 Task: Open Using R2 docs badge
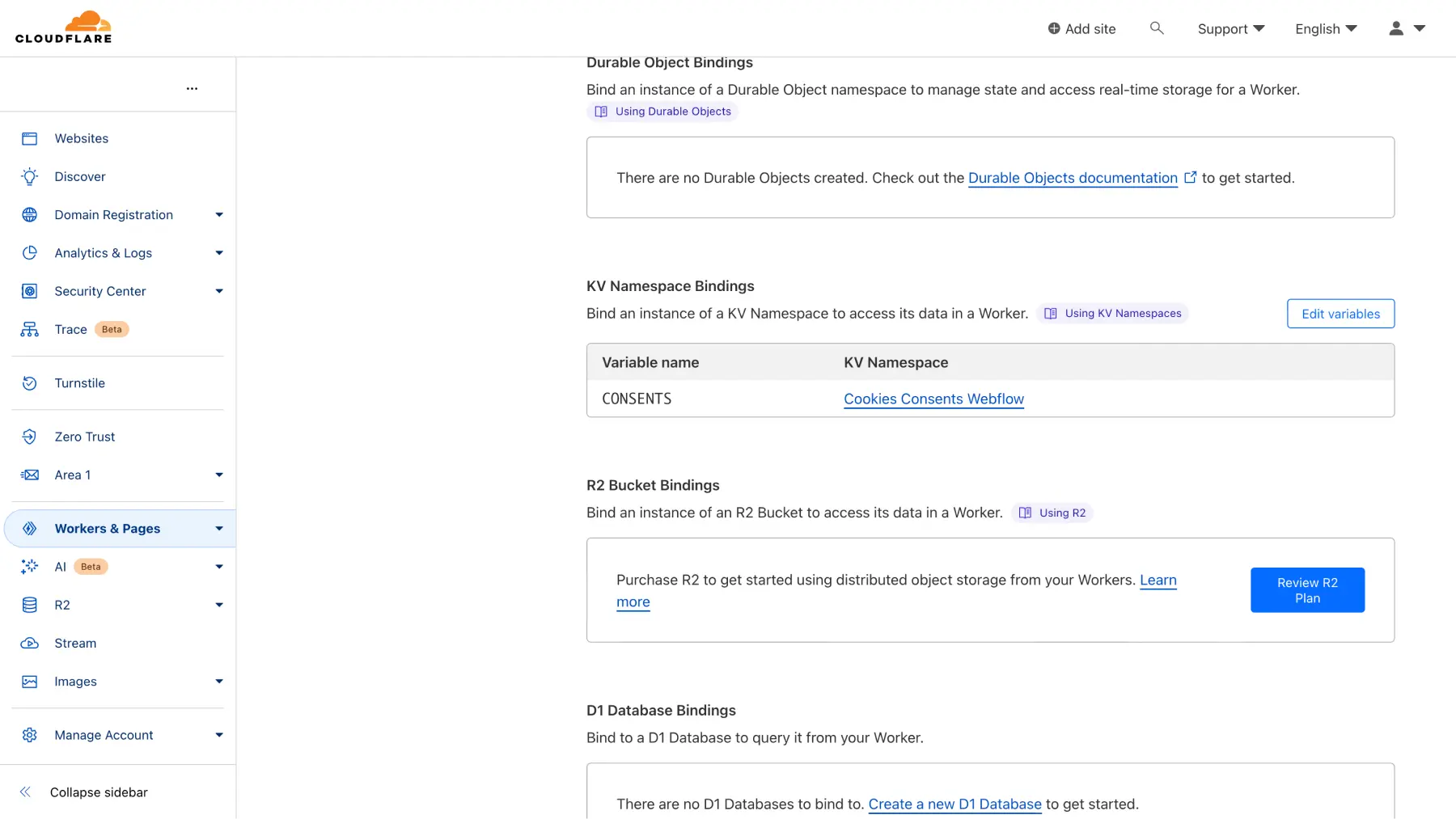(1052, 513)
